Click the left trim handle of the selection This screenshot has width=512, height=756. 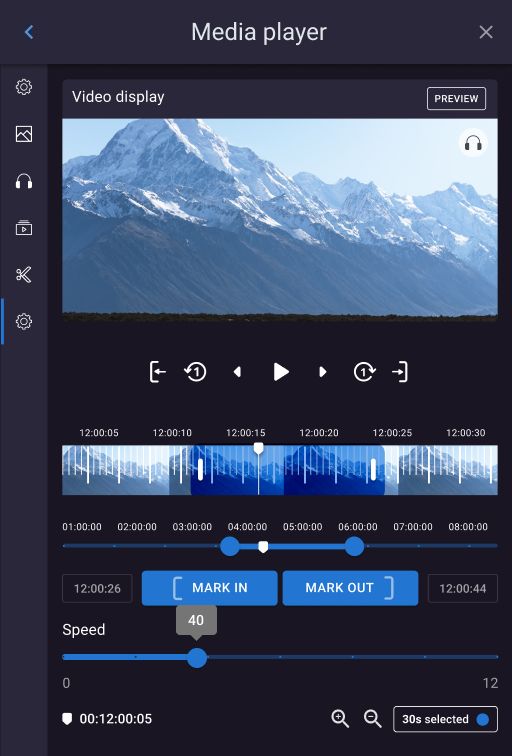pyautogui.click(x=201, y=469)
